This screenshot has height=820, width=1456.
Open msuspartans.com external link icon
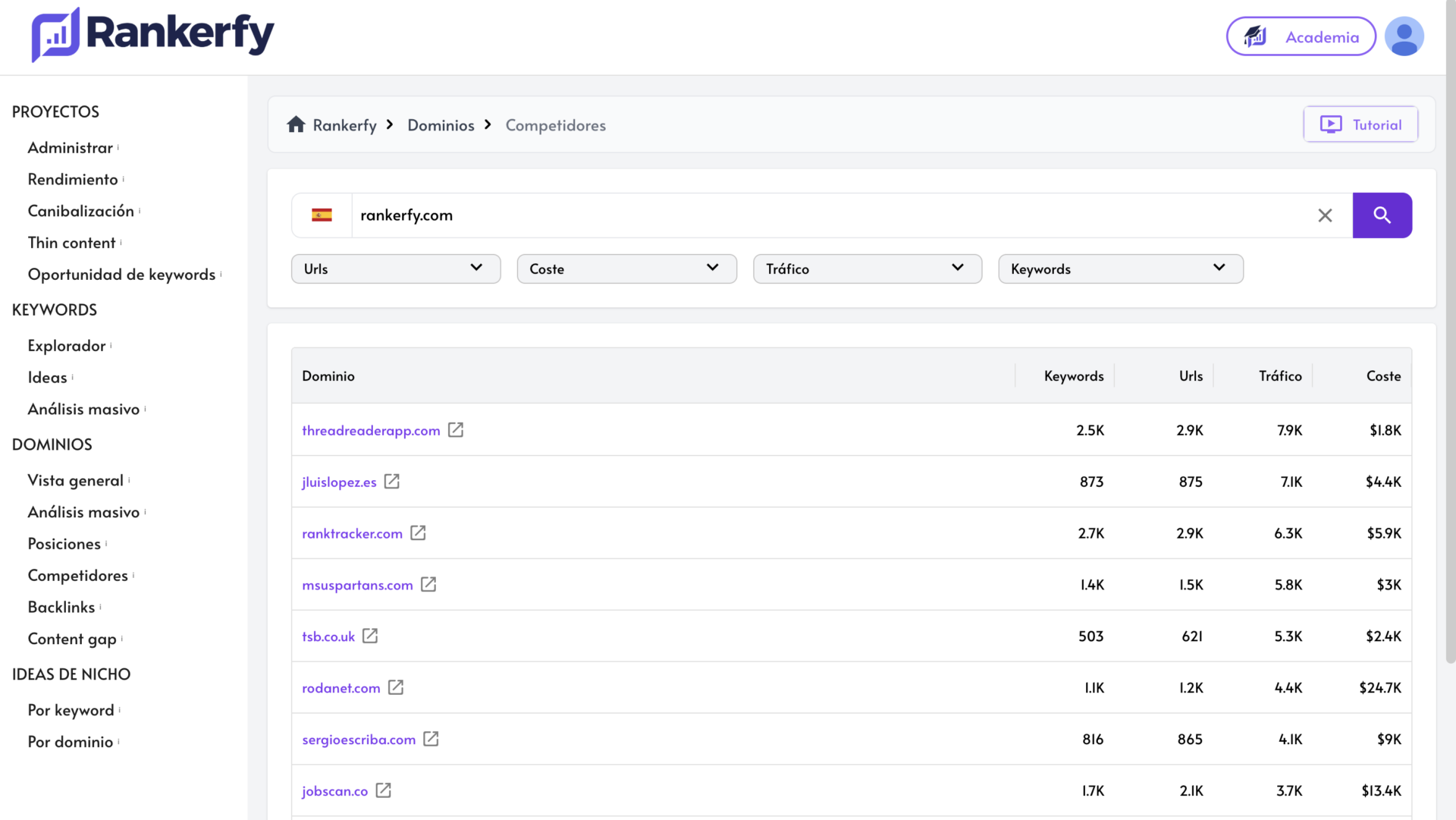pyautogui.click(x=428, y=585)
